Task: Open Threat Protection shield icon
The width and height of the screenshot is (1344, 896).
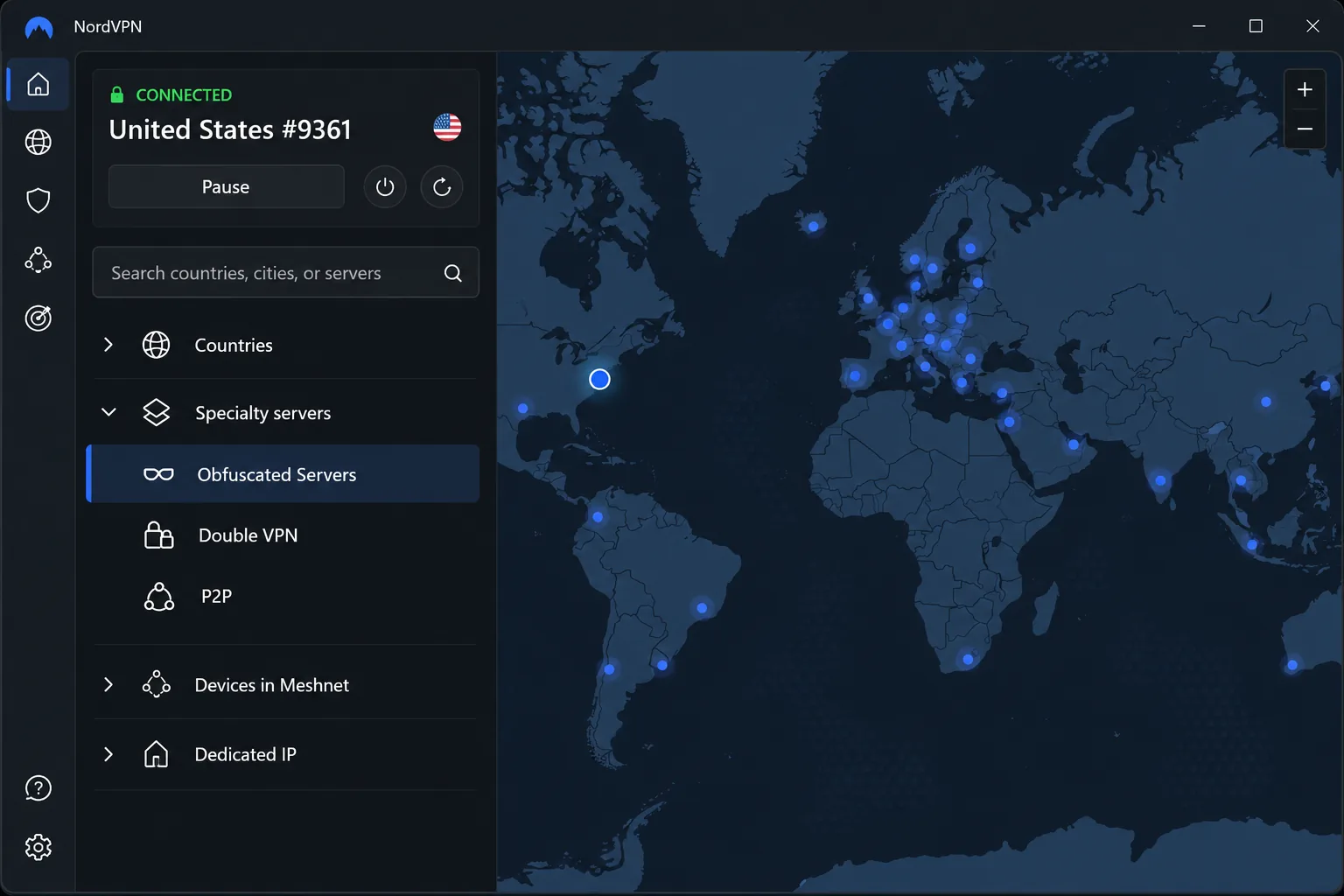Action: (x=38, y=200)
